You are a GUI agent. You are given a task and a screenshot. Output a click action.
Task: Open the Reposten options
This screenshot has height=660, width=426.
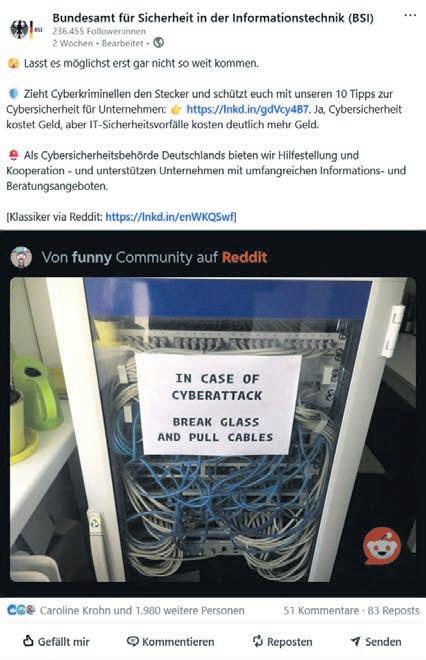pyautogui.click(x=282, y=641)
